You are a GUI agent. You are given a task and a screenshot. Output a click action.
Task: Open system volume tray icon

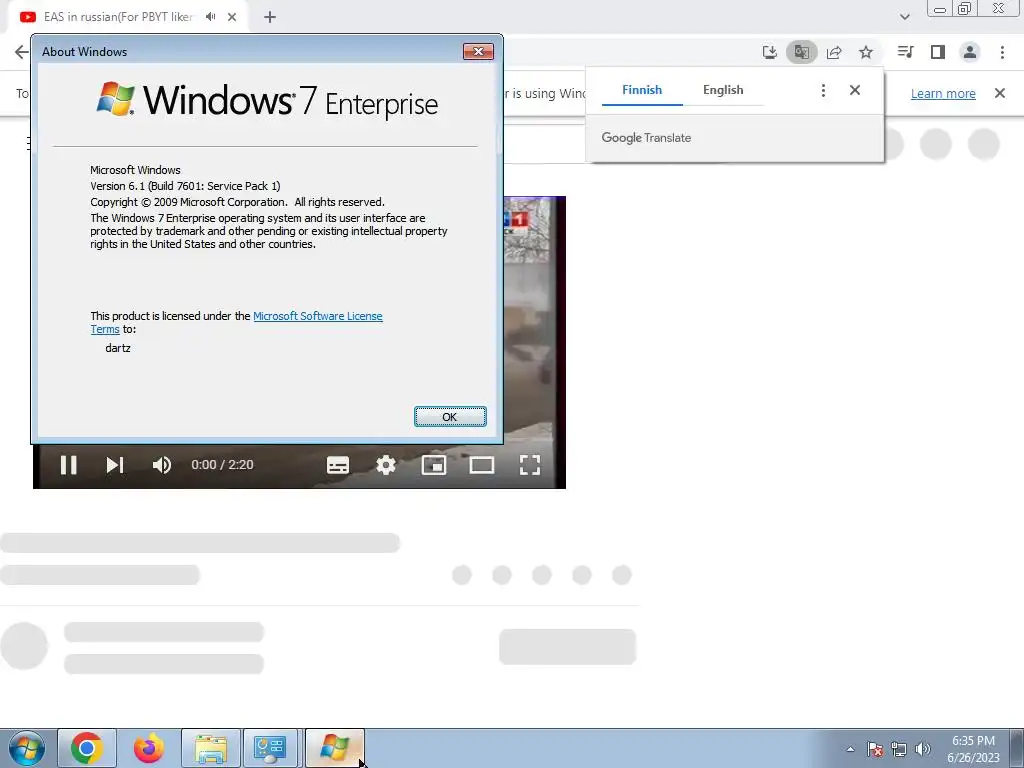point(922,750)
